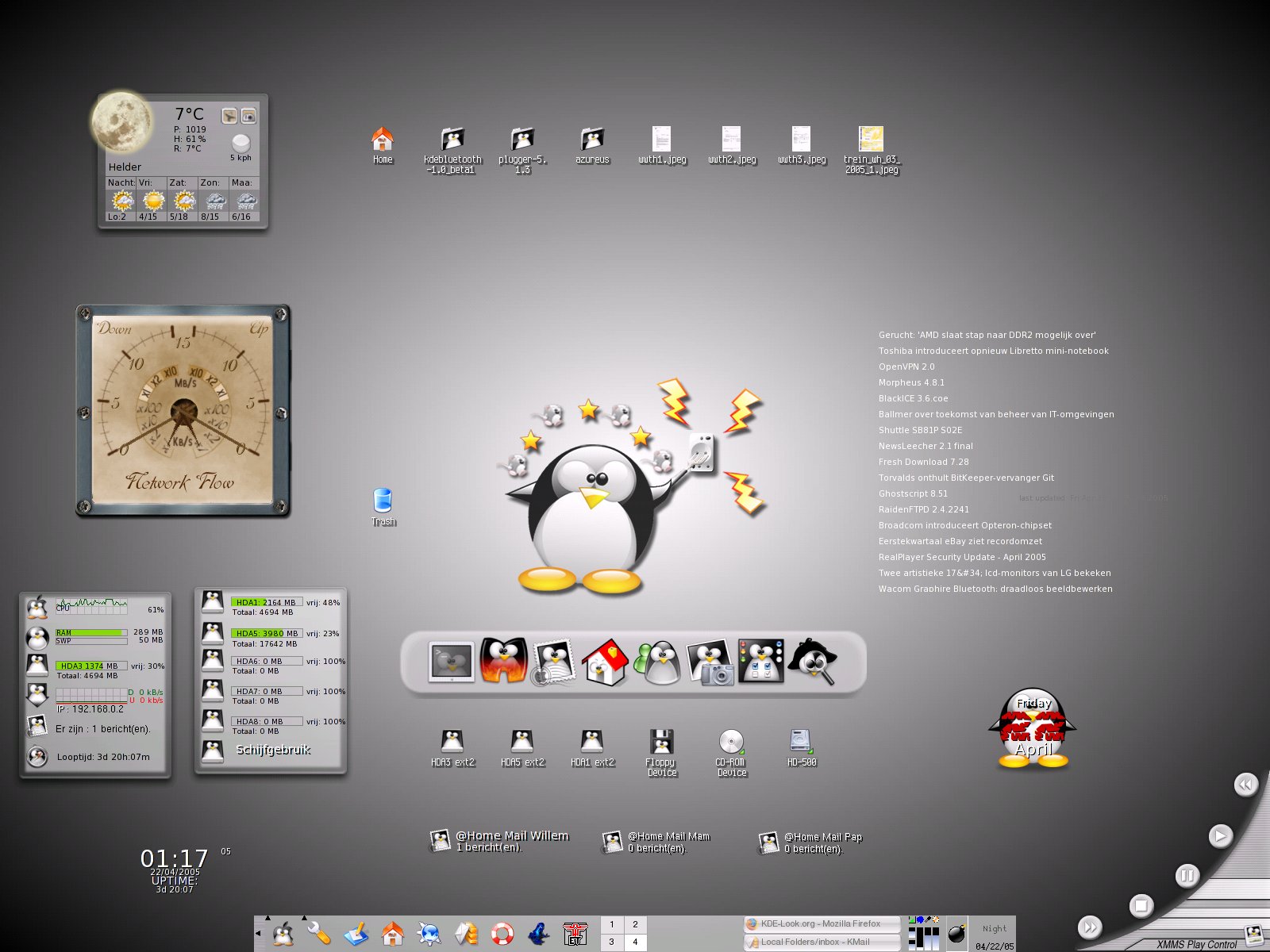Open 'Torvalds onthult BitKeeper-vervanger Git' headline
This screenshot has width=1270, height=952.
point(966,478)
